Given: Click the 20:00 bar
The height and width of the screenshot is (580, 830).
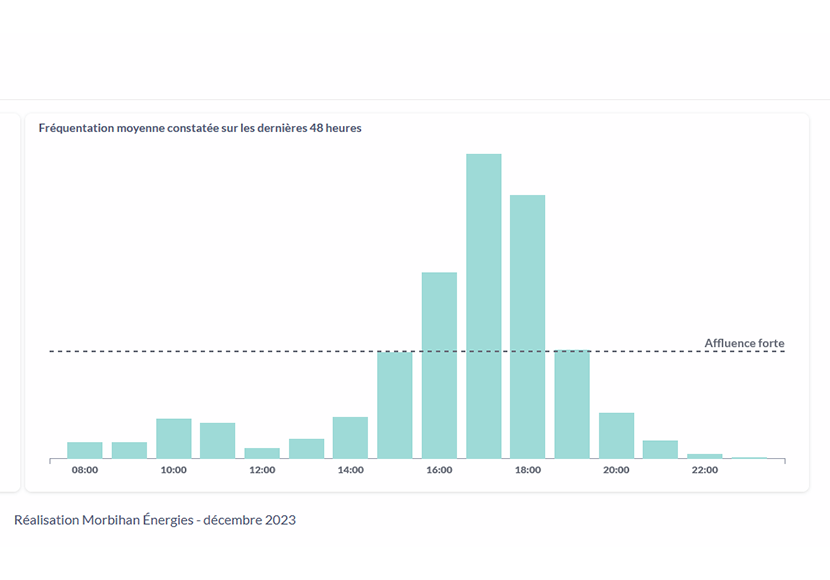Looking at the screenshot, I should coord(617,436).
